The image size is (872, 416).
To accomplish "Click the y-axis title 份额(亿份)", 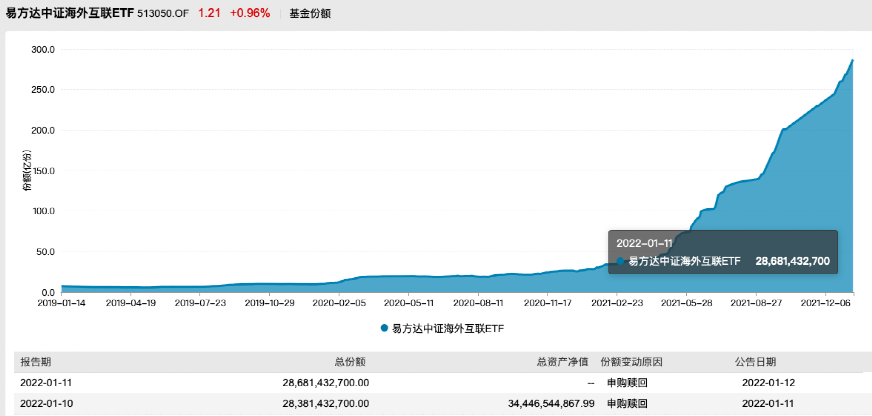I will (26, 171).
